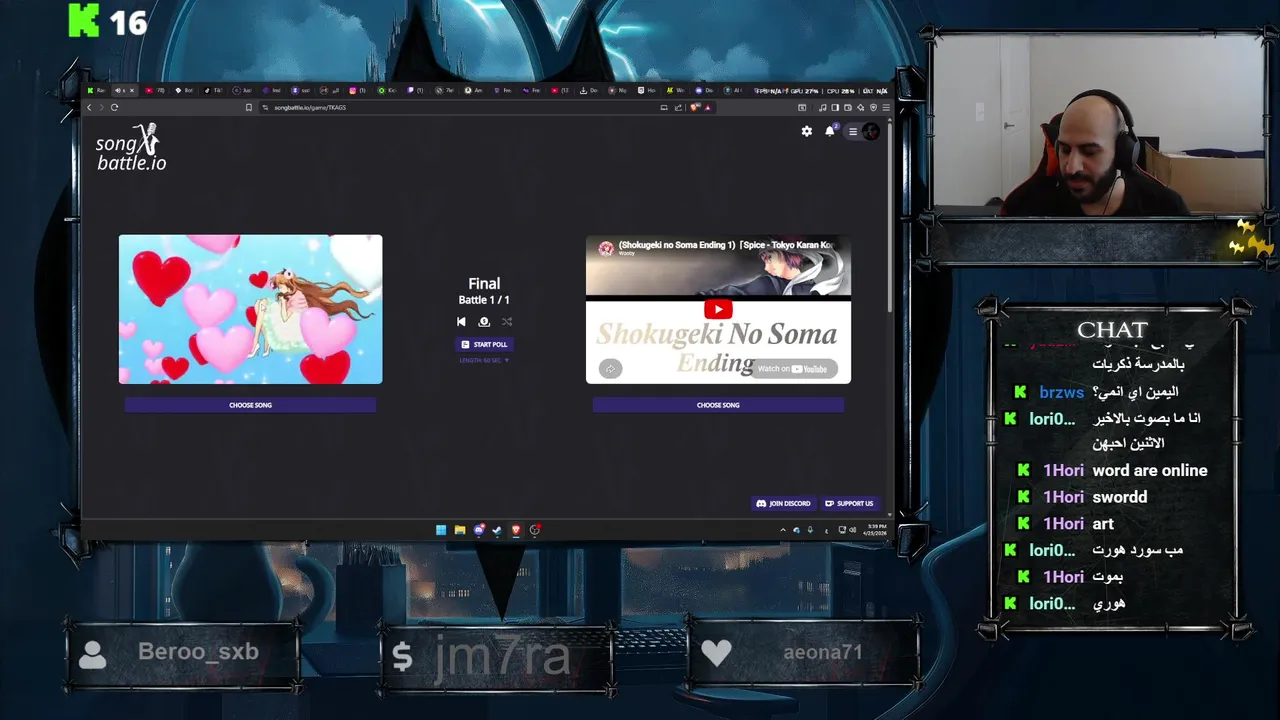Open the left hearts anime video thumbnail
The width and height of the screenshot is (1280, 720).
point(250,309)
